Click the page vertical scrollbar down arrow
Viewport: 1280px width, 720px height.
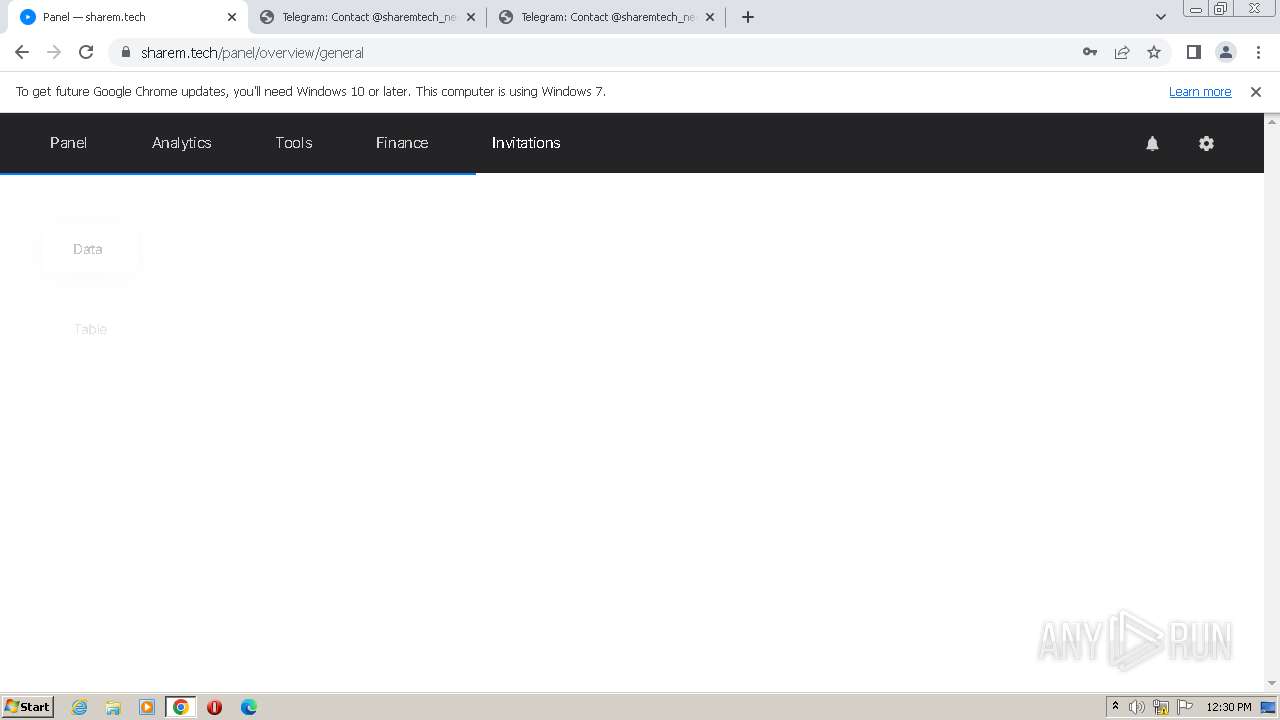click(1272, 683)
